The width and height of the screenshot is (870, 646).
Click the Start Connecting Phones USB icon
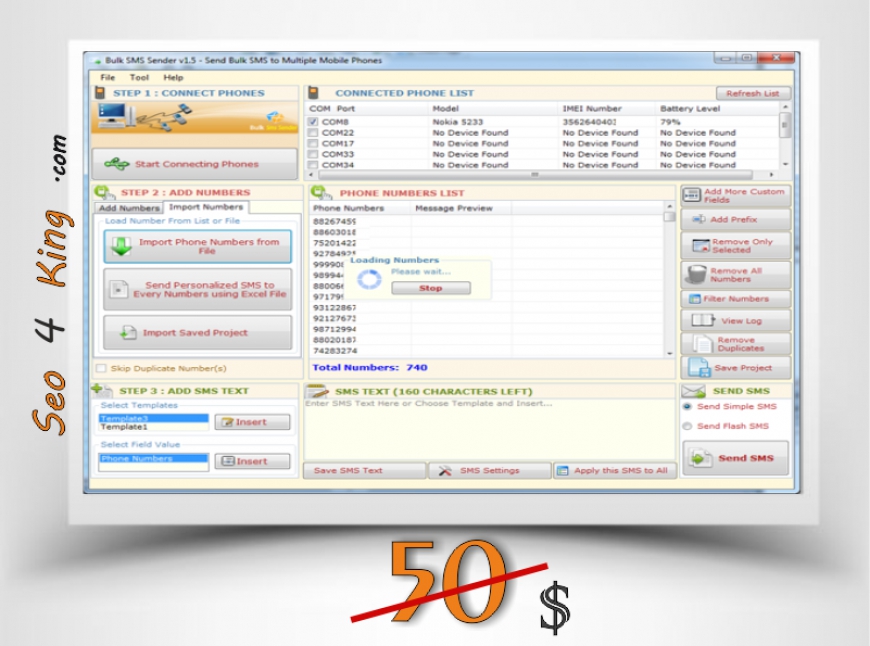click(x=117, y=164)
